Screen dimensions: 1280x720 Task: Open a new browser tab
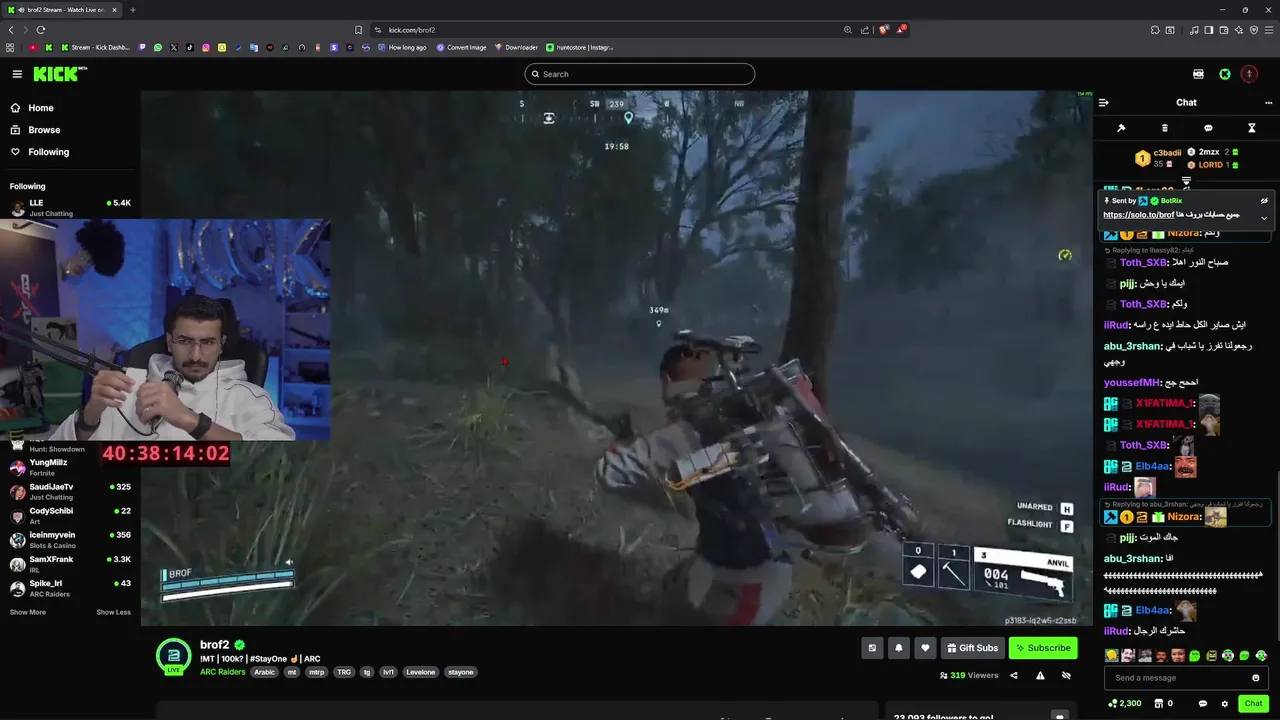tap(133, 10)
